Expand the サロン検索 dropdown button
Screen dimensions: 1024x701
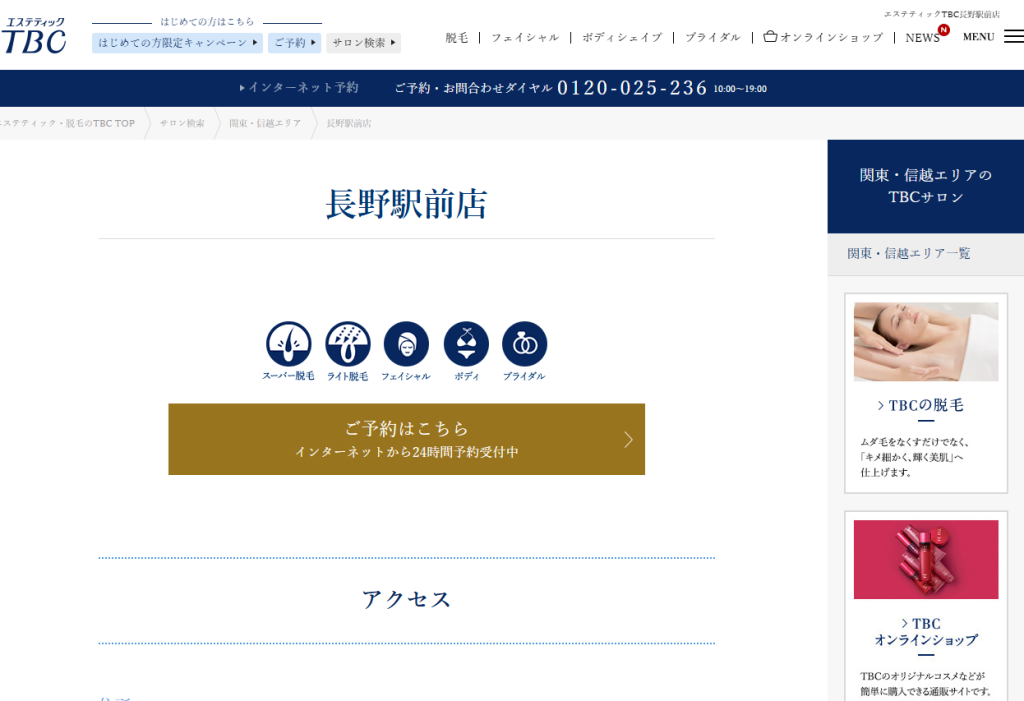(x=363, y=43)
